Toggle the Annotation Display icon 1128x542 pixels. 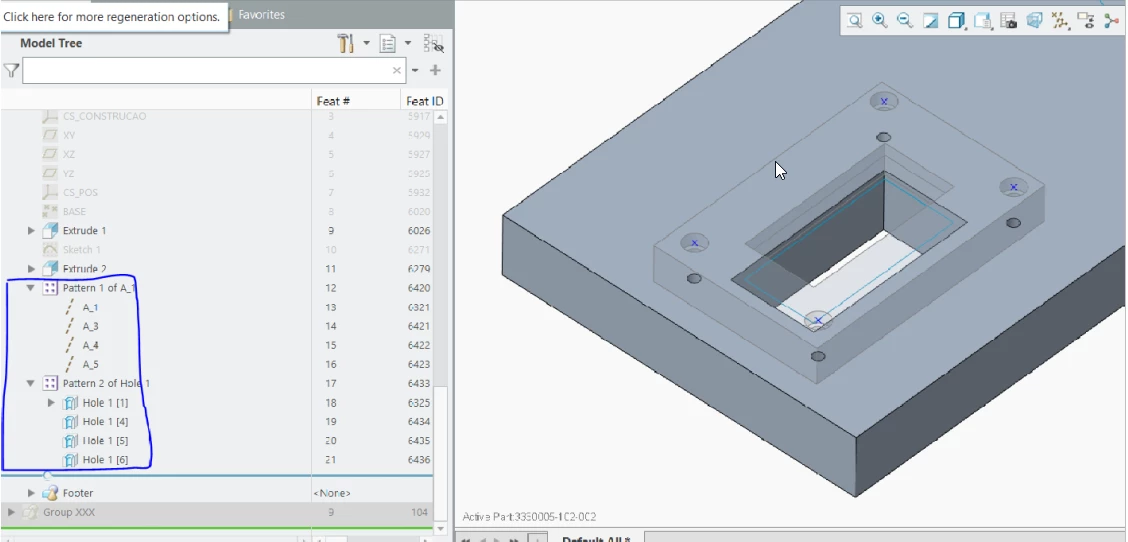click(1086, 21)
